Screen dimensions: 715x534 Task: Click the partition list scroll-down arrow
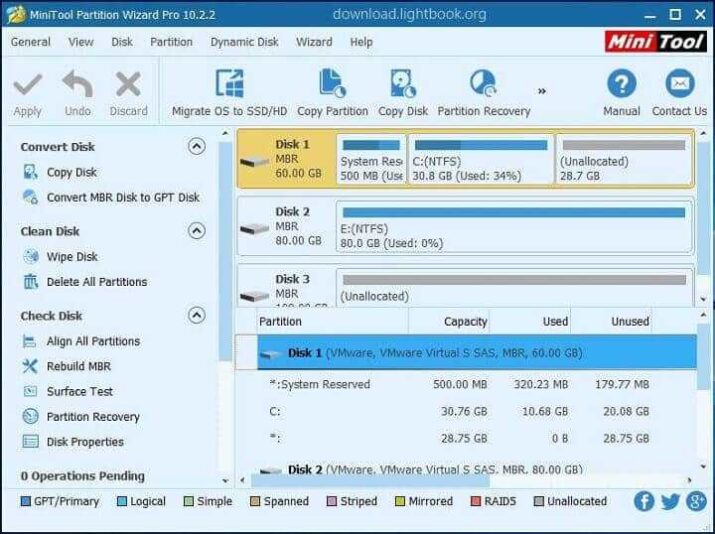click(703, 467)
